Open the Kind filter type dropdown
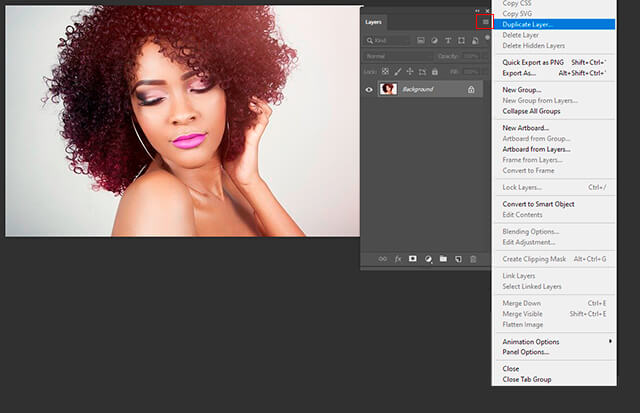 point(387,40)
